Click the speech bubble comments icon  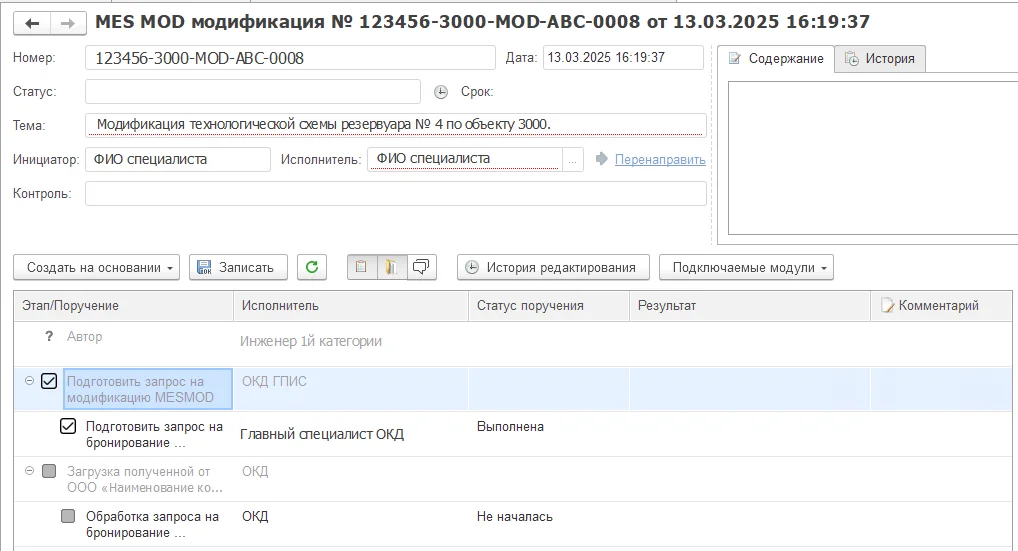click(421, 267)
